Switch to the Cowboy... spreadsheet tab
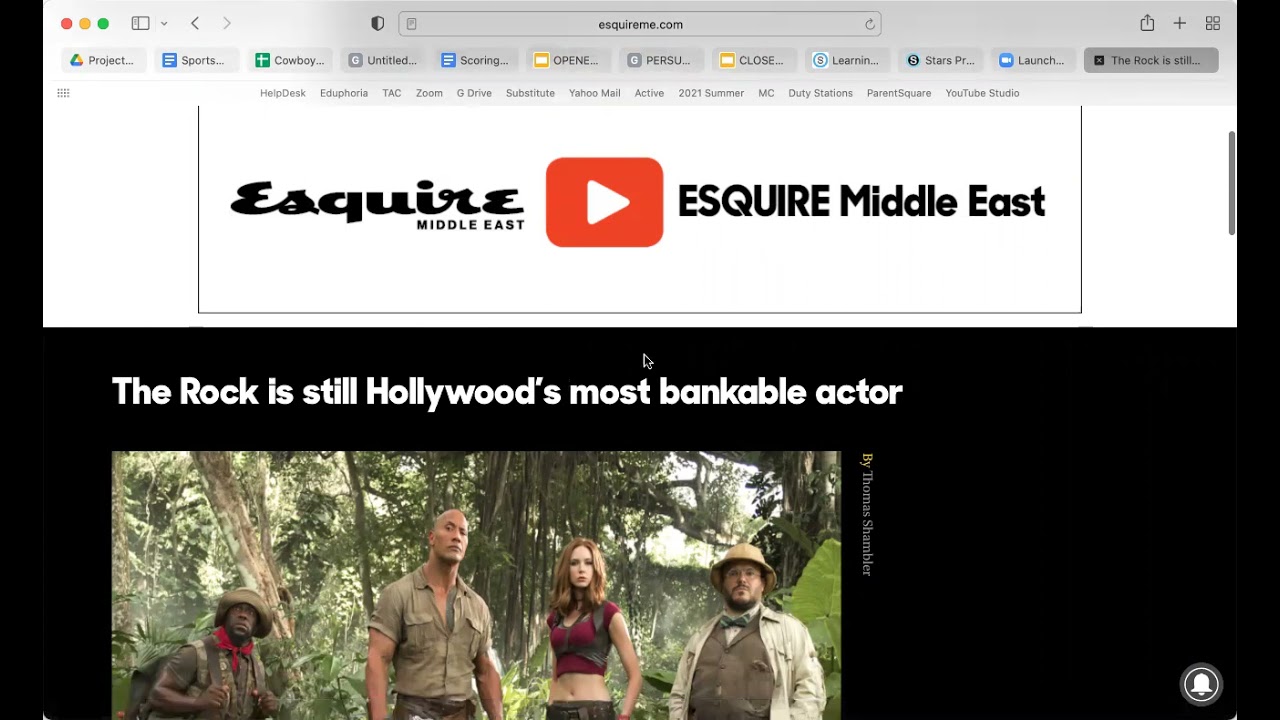1280x720 pixels. 290,60
